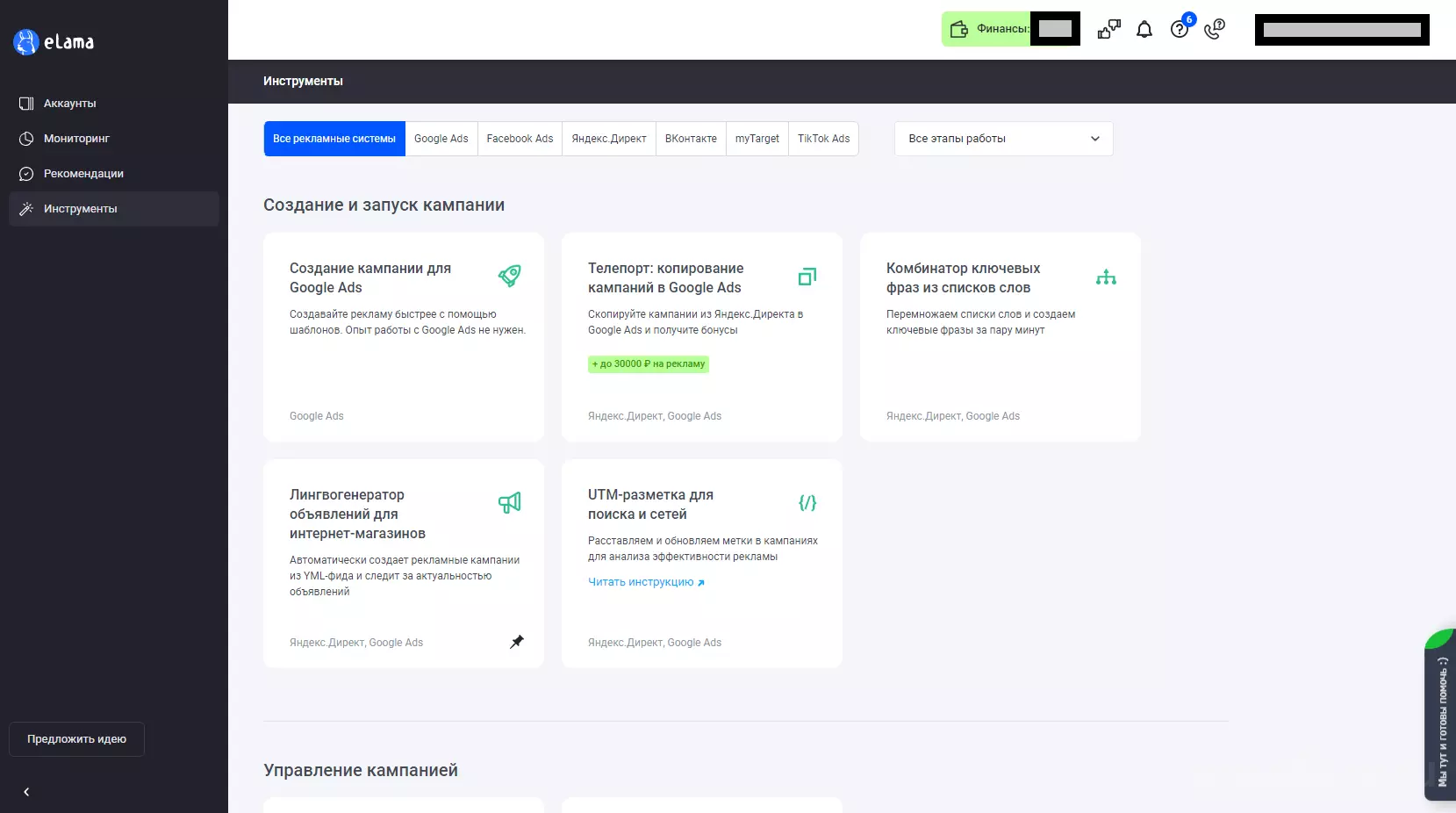Open Рекомендации in the sidebar
Viewport: 1456px width, 813px height.
pos(114,174)
